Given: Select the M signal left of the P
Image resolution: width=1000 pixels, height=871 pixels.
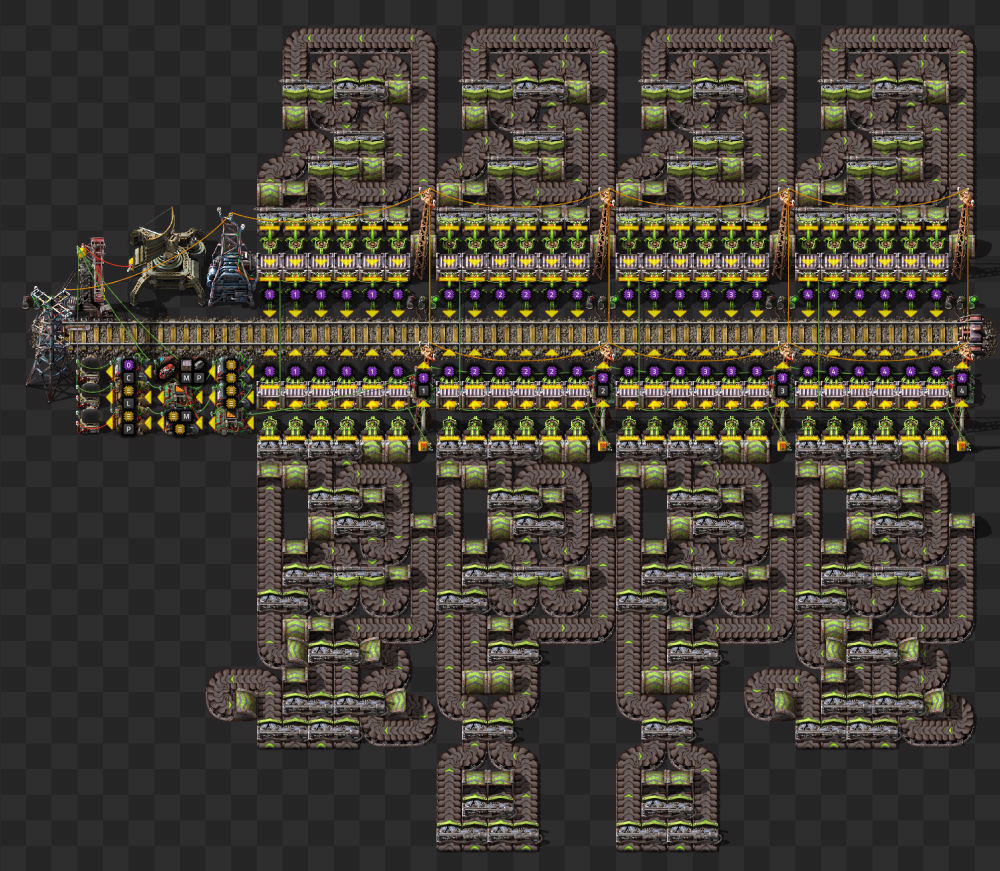Looking at the screenshot, I should (186, 378).
